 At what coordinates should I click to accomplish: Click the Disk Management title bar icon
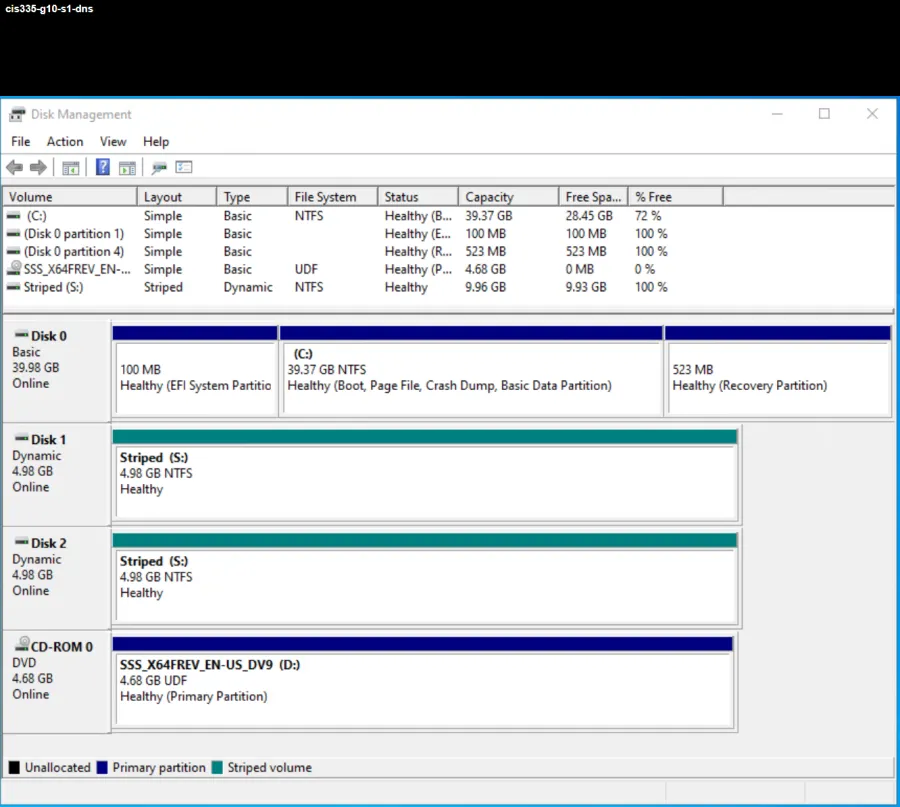coord(17,114)
